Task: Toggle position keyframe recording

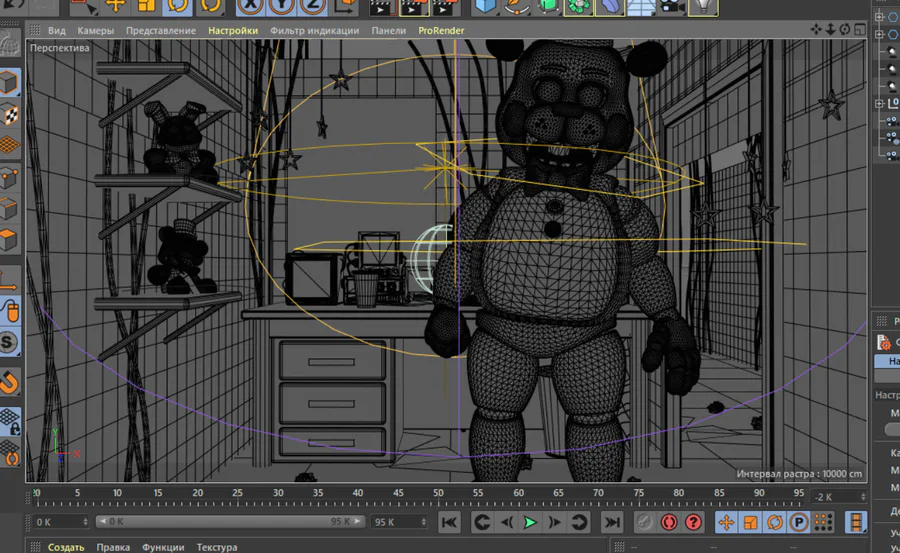Action: tap(726, 523)
